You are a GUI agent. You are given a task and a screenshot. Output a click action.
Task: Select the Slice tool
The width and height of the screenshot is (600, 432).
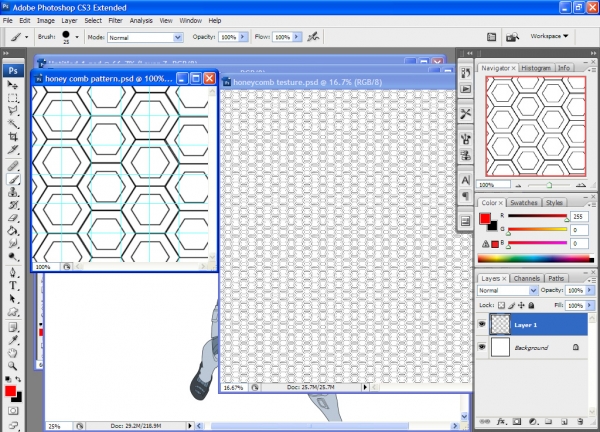pyautogui.click(x=13, y=150)
